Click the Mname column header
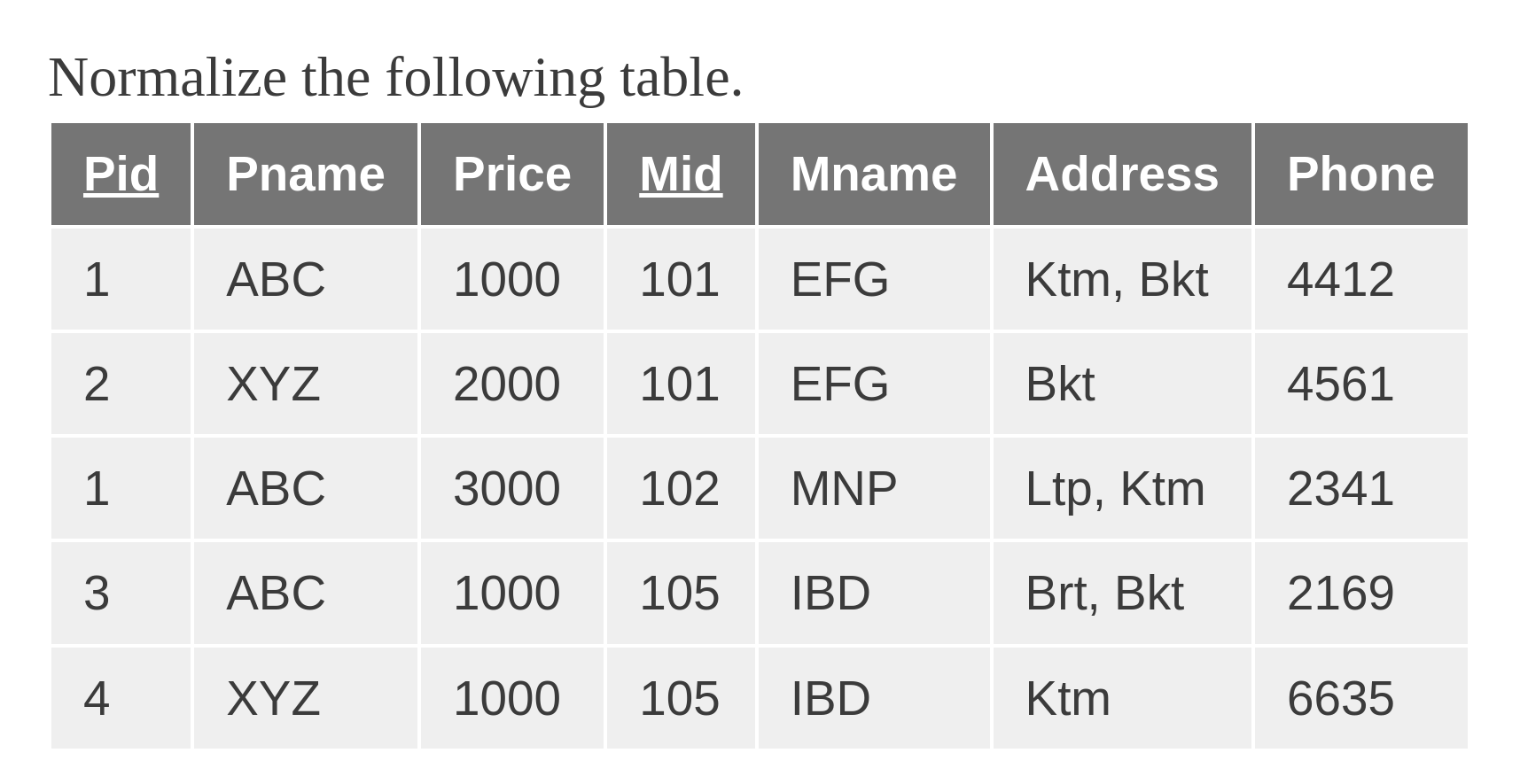1520x784 pixels. coord(874,174)
